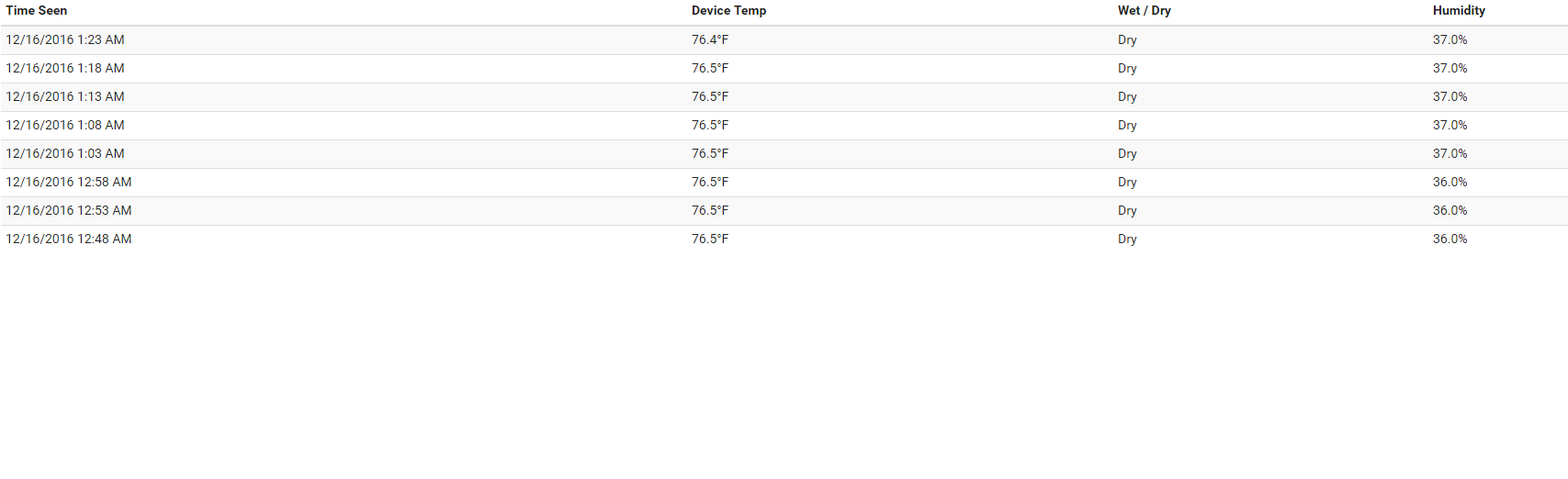Click the 76.5°F value in 1:18 AM row
Viewport: 1568px width, 479px height.
pos(710,69)
